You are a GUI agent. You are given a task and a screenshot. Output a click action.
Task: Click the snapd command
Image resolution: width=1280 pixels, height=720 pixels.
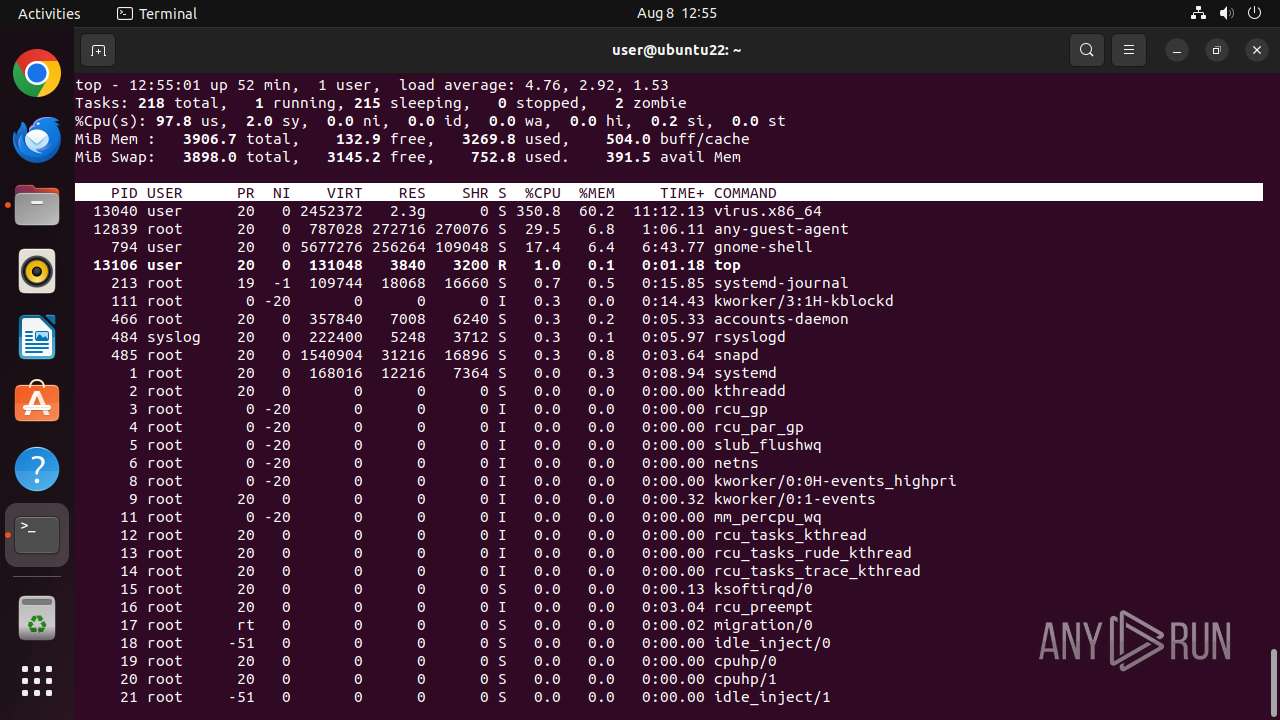click(x=736, y=355)
